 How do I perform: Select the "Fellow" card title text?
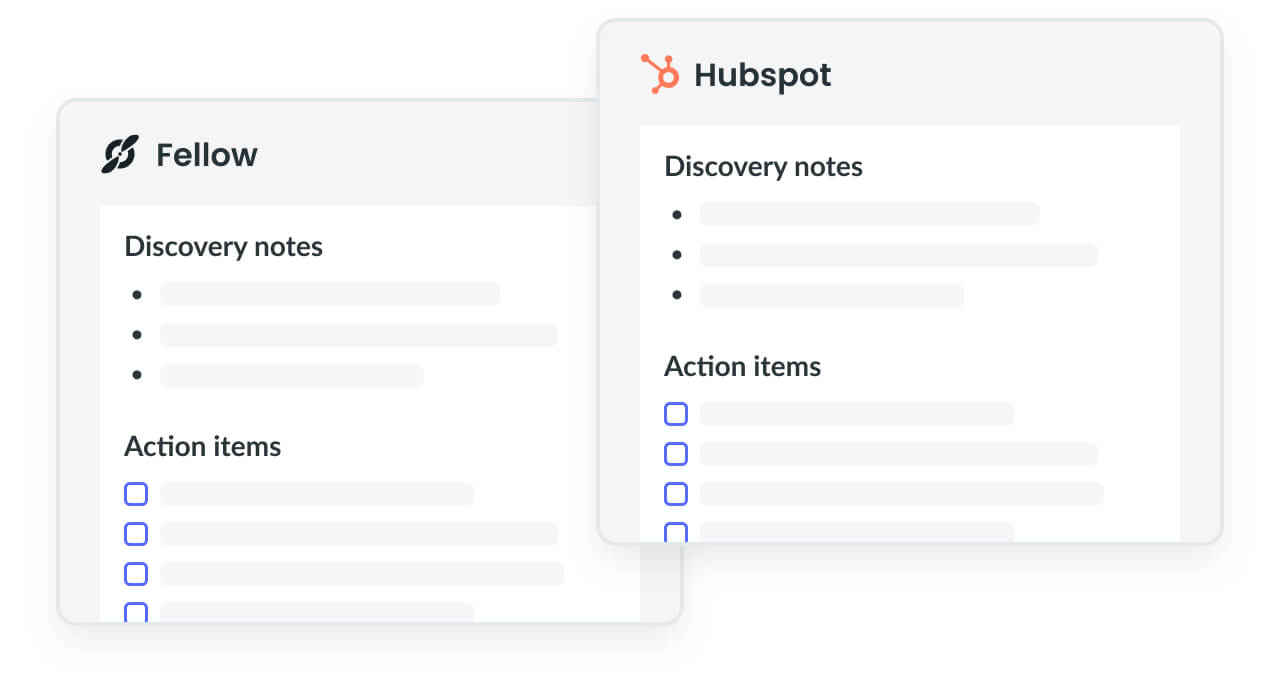207,155
